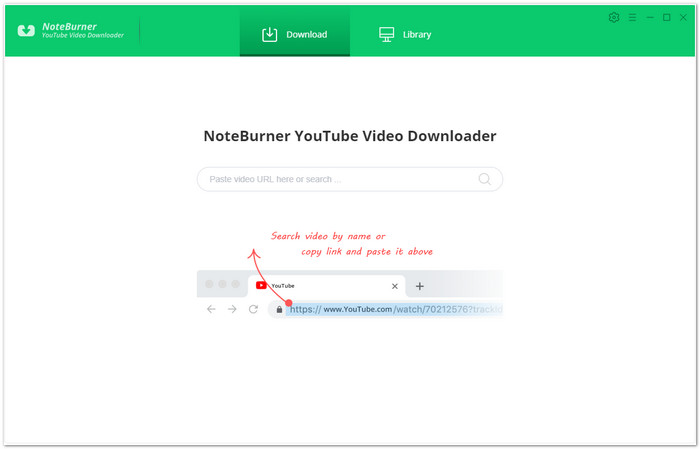
Task: Click the NoteBurner brand name text
Action: (69, 26)
